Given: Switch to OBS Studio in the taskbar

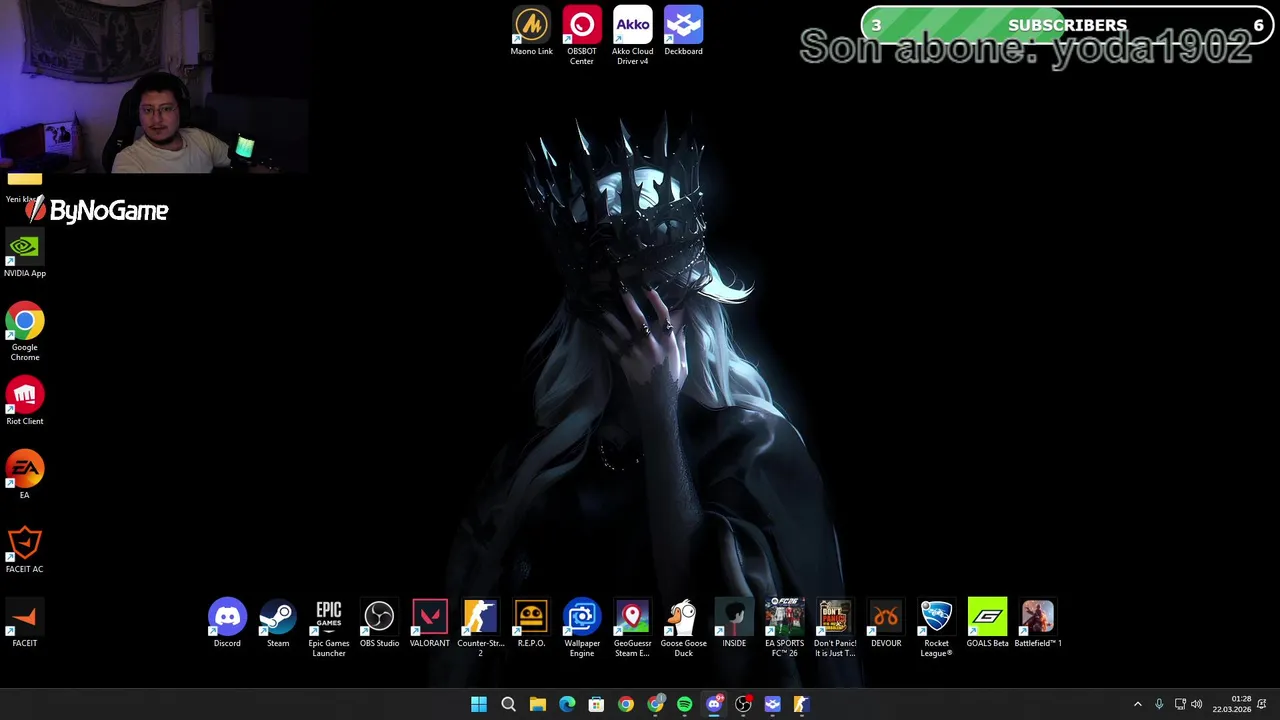Looking at the screenshot, I should point(743,704).
